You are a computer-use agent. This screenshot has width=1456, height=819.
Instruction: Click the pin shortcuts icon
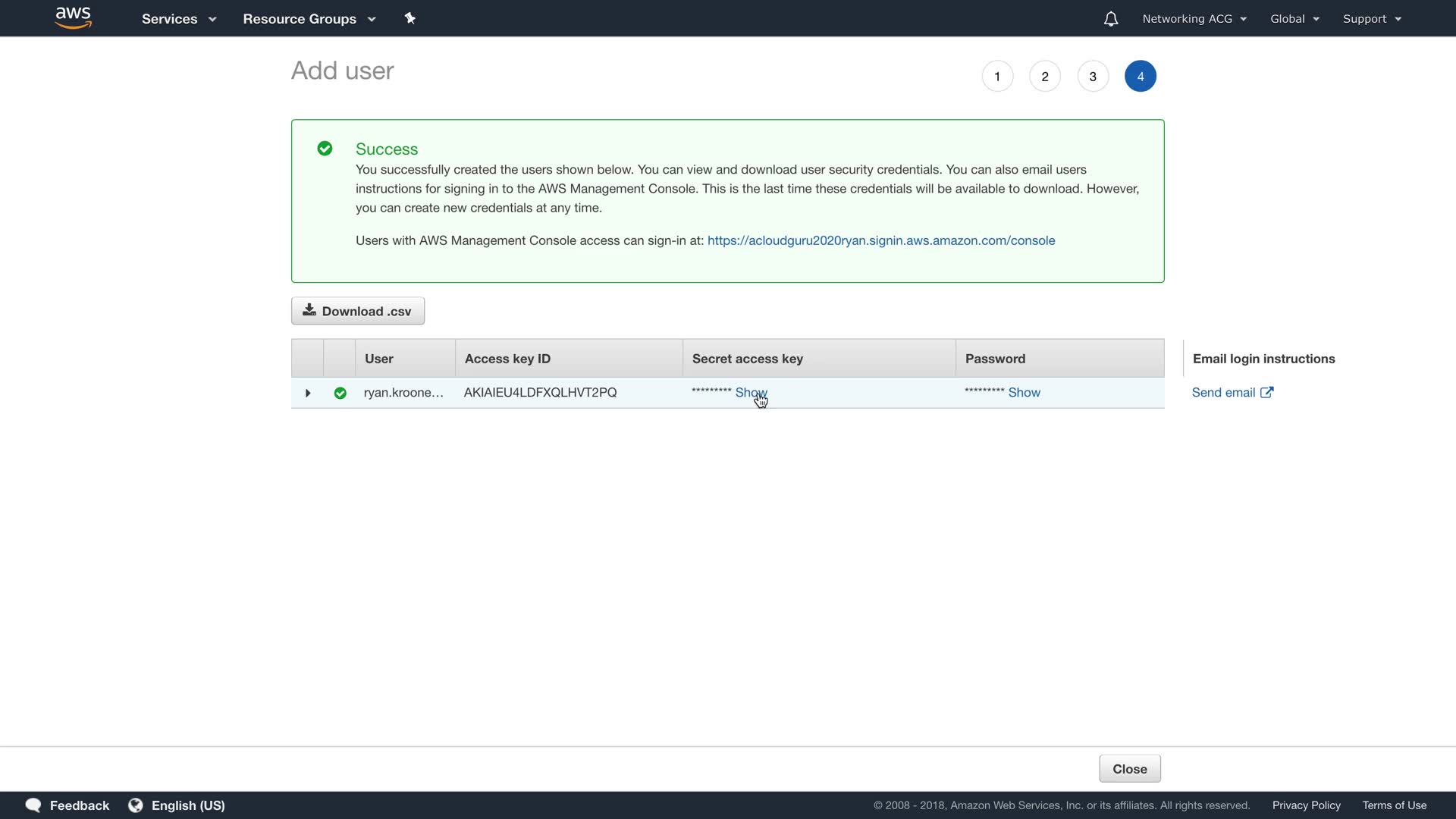pyautogui.click(x=409, y=18)
